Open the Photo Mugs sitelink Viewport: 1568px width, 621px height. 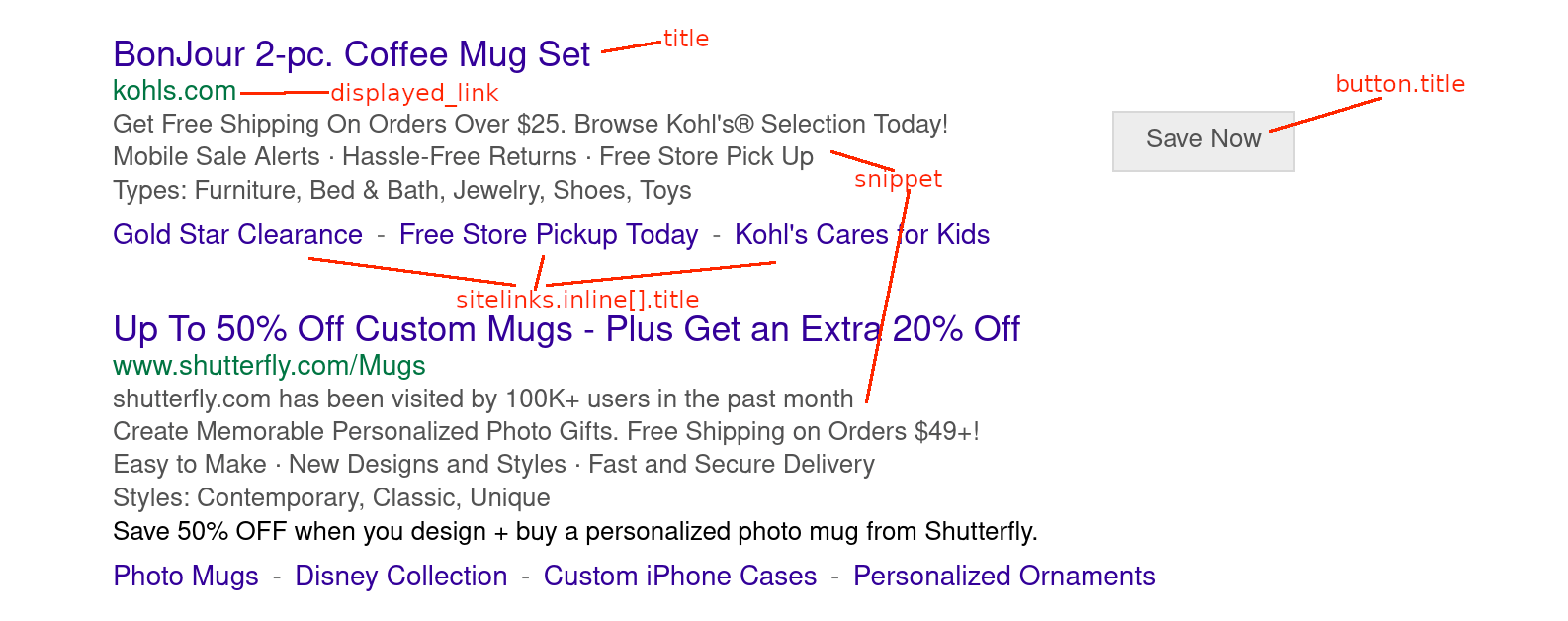coord(186,576)
